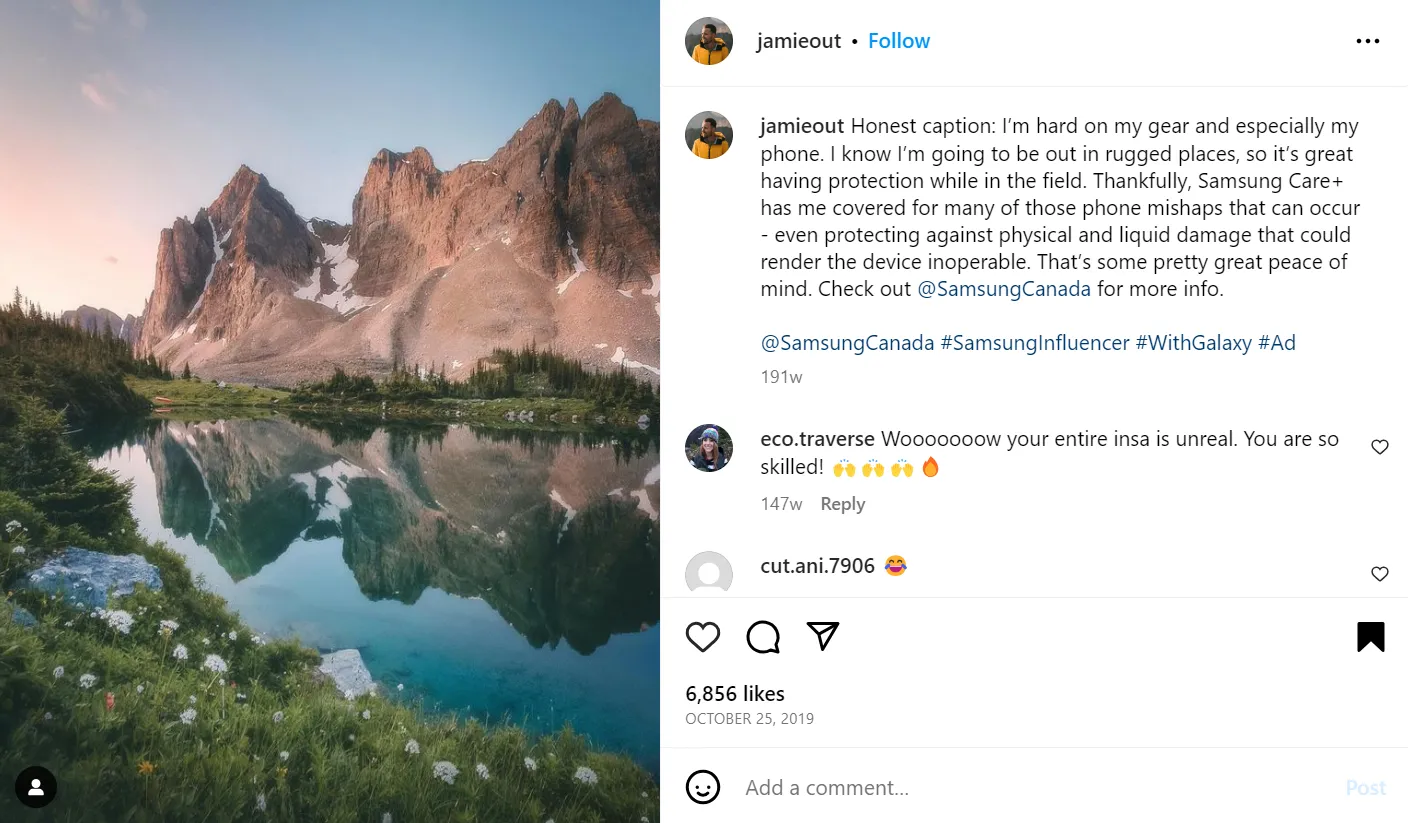Open jamieout's avatar in the post header

(x=709, y=41)
